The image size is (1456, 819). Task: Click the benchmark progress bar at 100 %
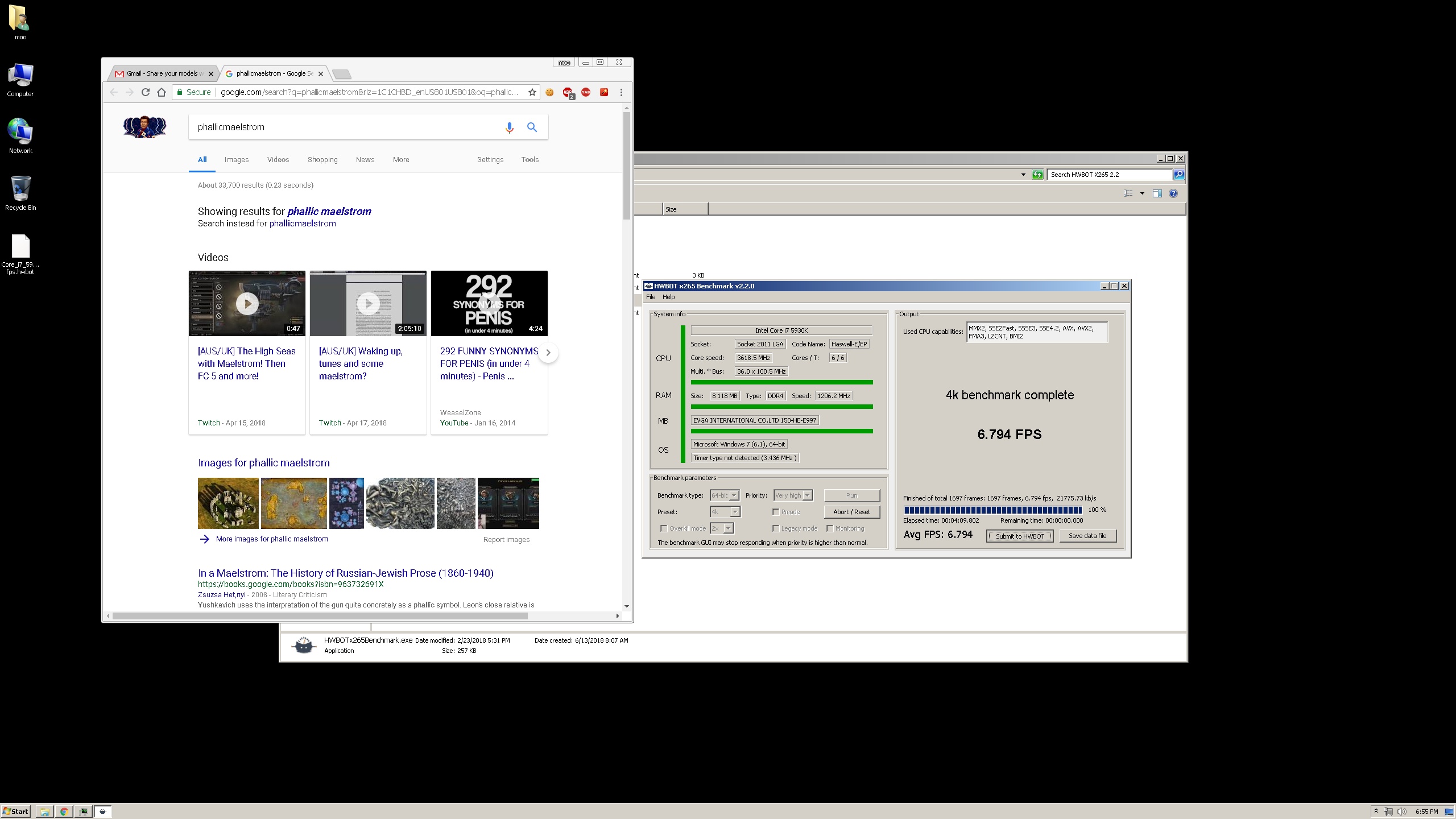click(992, 510)
